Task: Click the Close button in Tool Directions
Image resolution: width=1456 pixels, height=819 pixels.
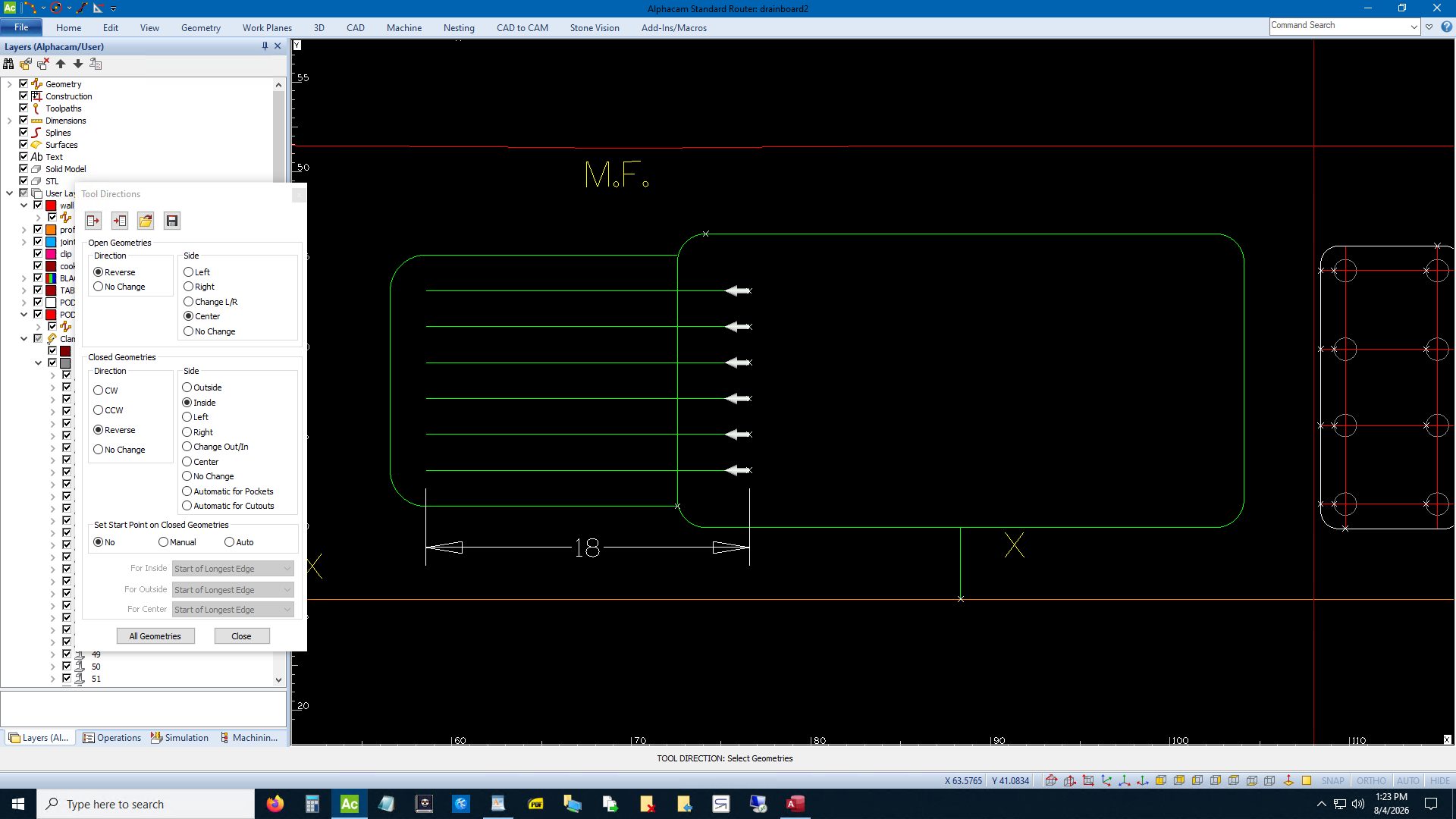Action: pyautogui.click(x=241, y=636)
